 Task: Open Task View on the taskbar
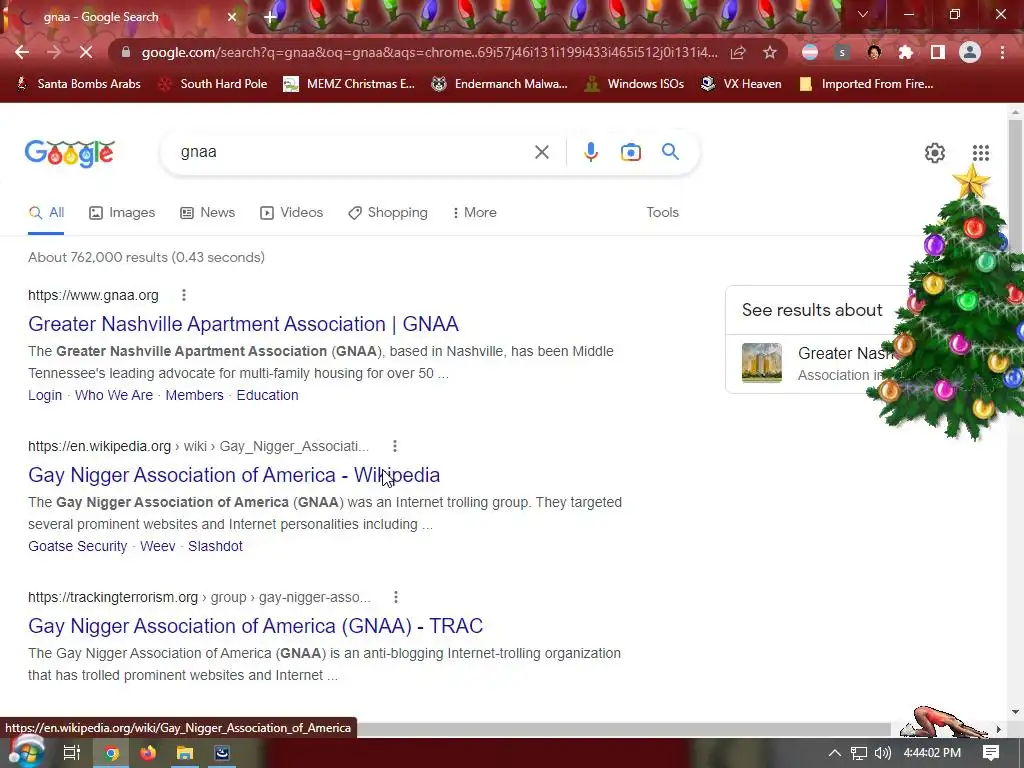click(x=71, y=753)
